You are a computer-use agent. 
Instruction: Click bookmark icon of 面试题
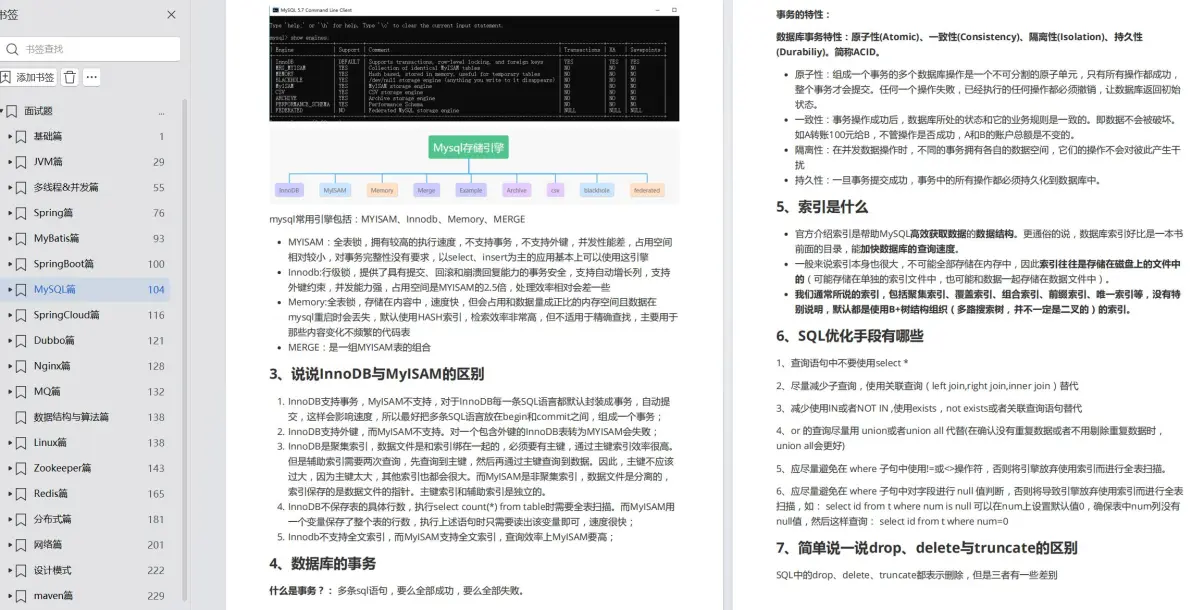click(11, 111)
